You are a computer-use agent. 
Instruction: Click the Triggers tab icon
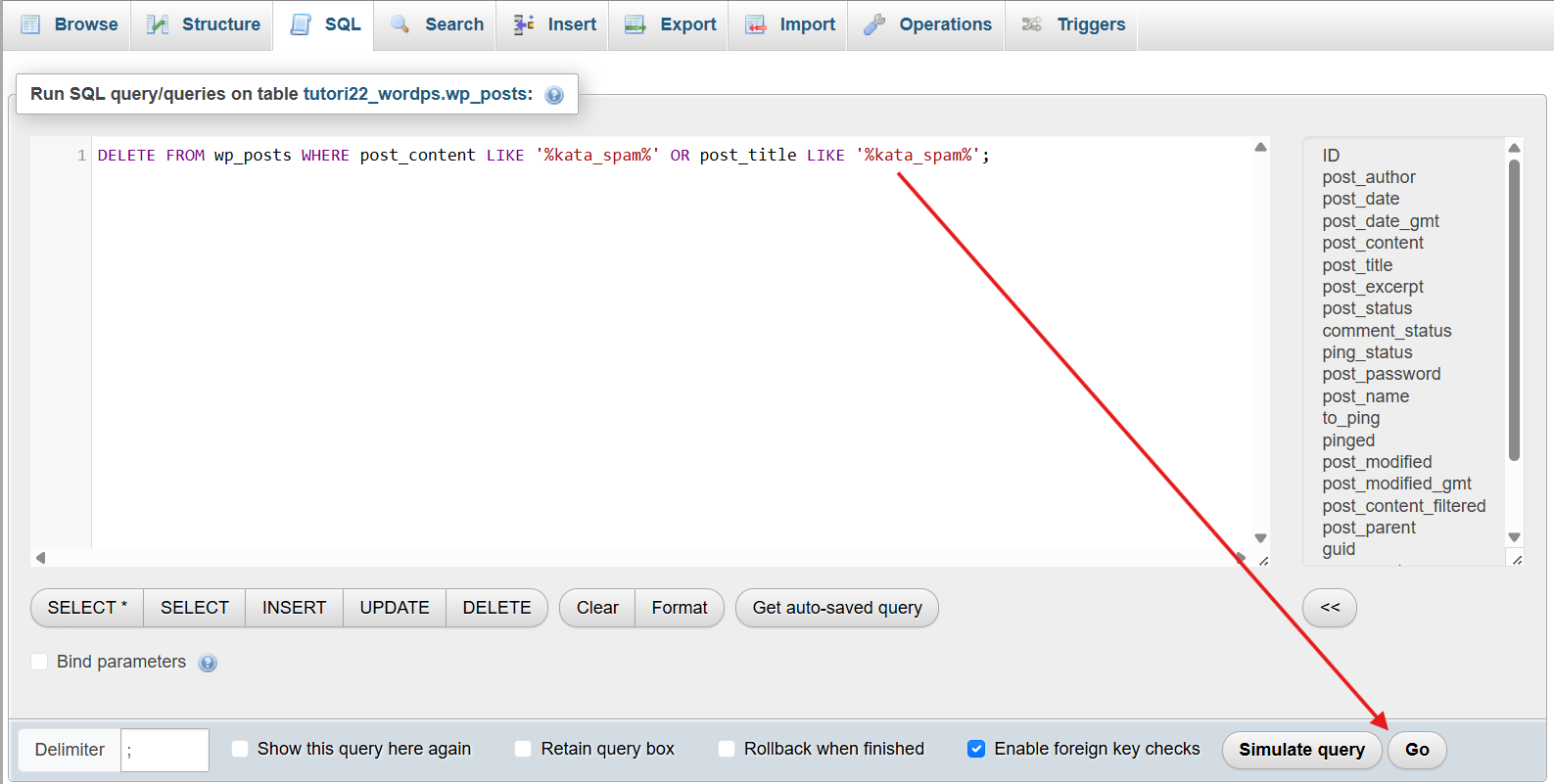click(x=1032, y=24)
